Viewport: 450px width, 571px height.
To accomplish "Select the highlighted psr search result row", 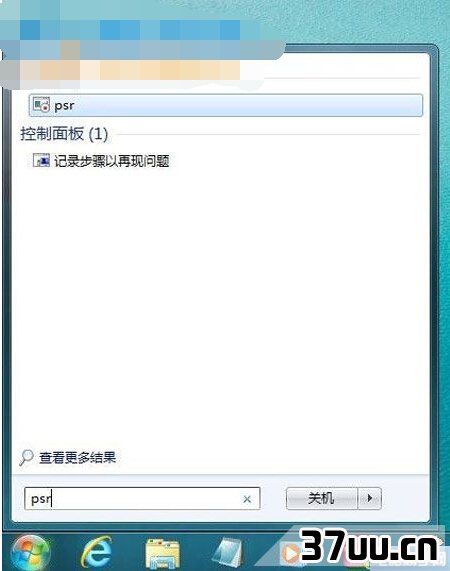I will click(226, 105).
